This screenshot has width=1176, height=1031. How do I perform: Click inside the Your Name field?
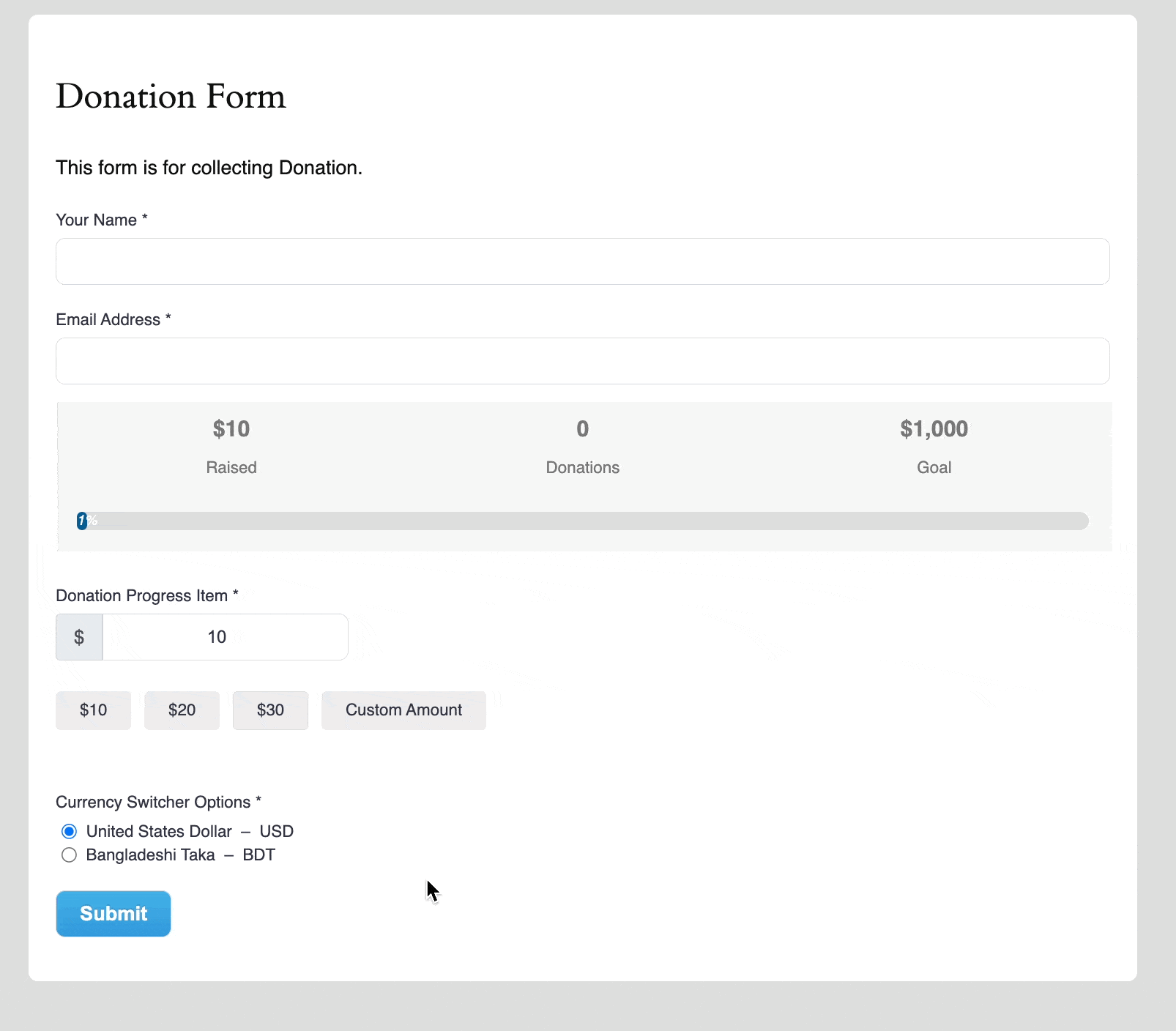[582, 261]
